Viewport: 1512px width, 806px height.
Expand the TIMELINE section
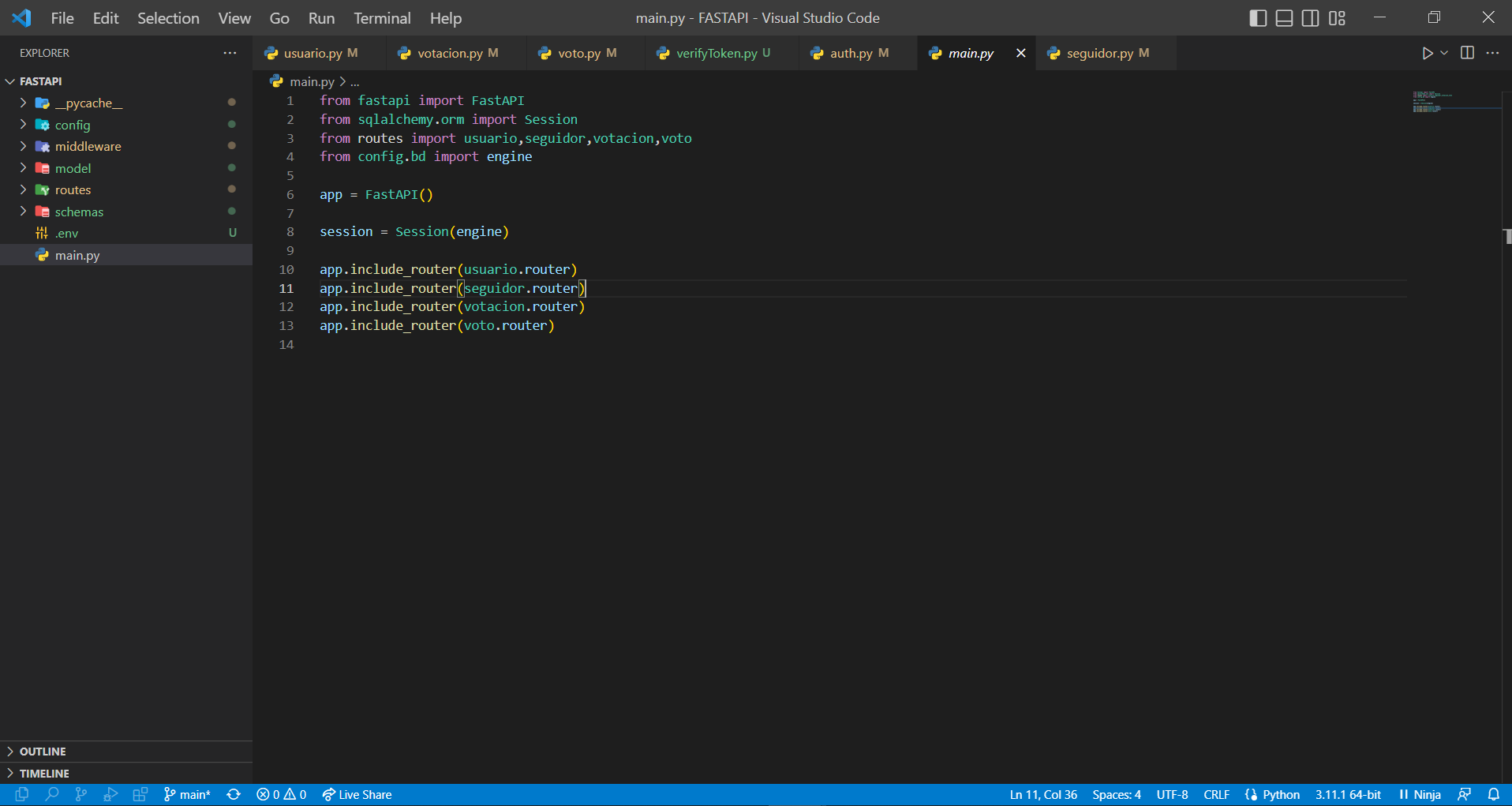click(126, 774)
